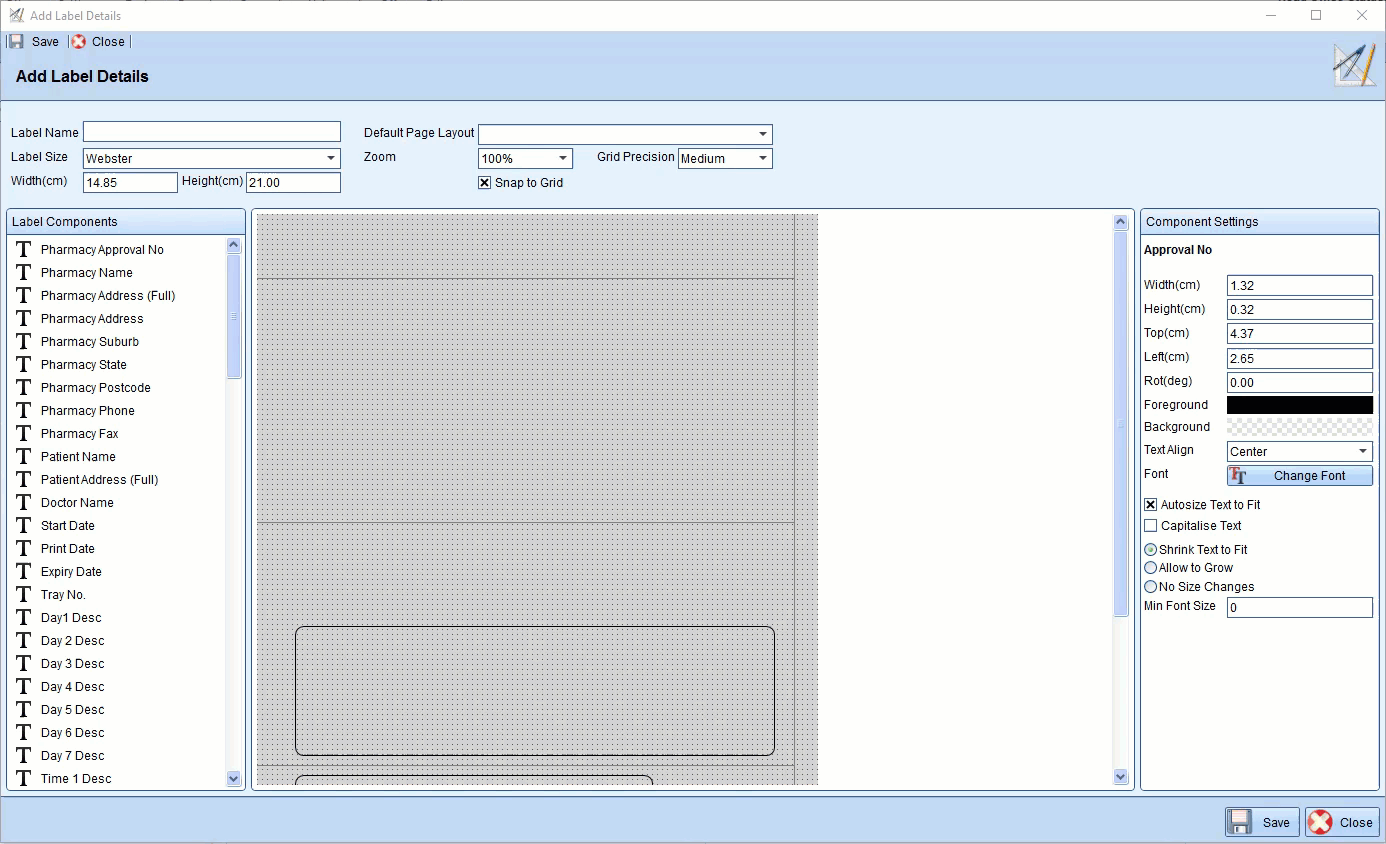Image resolution: width=1386 pixels, height=844 pixels.
Task: Click the T icon beside Day 2 Desc
Action: [x=24, y=640]
